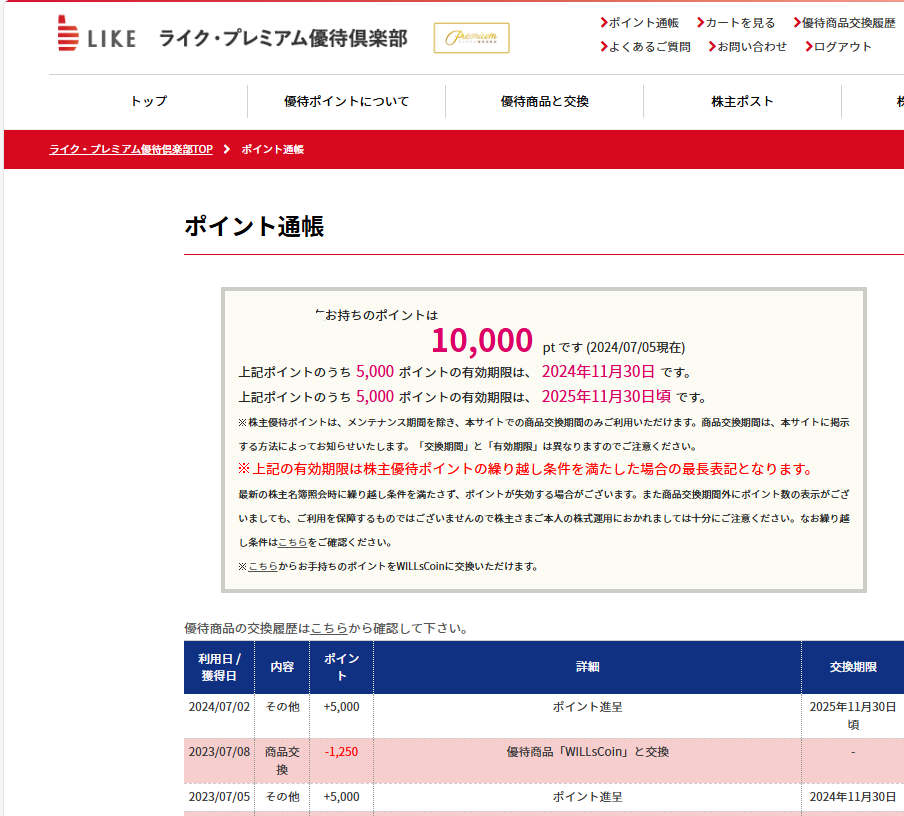The width and height of the screenshot is (904, 816).
Task: Click the gold Premium badge
Action: pos(471,38)
